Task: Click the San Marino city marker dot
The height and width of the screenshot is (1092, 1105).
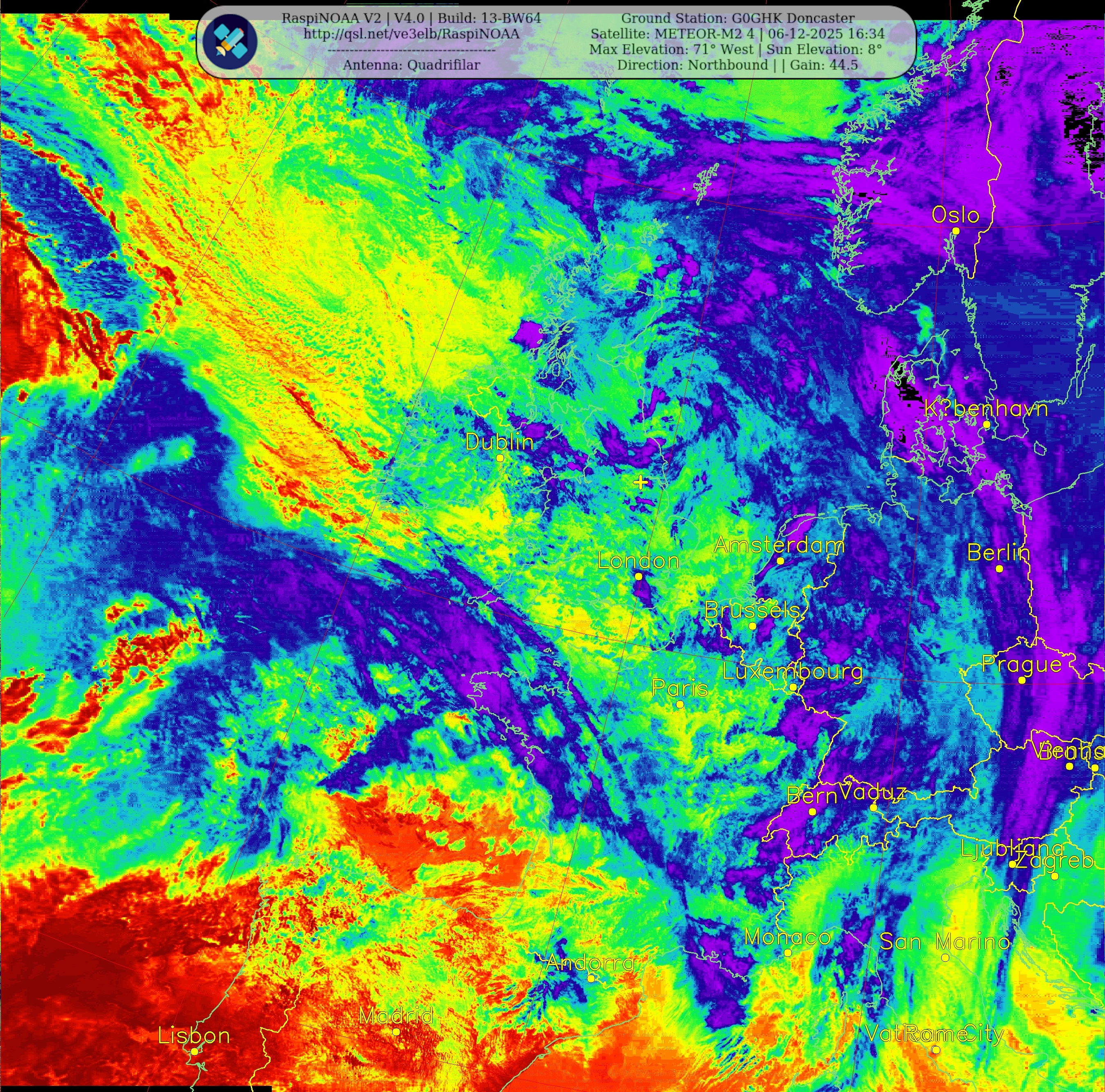Action: 945,958
